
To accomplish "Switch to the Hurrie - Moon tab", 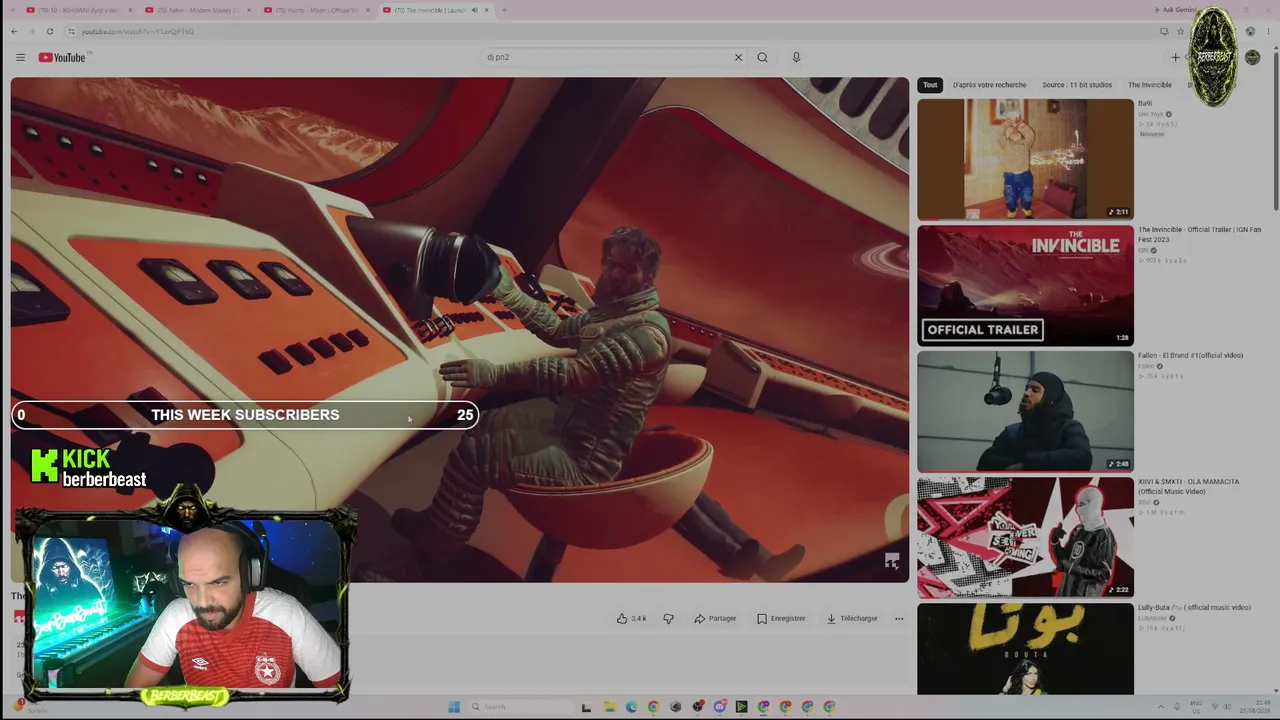I will 317,10.
